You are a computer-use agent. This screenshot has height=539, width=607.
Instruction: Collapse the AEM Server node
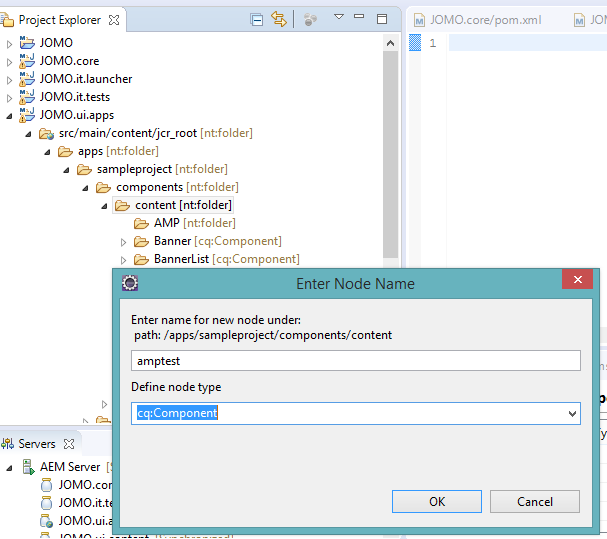tap(9, 468)
